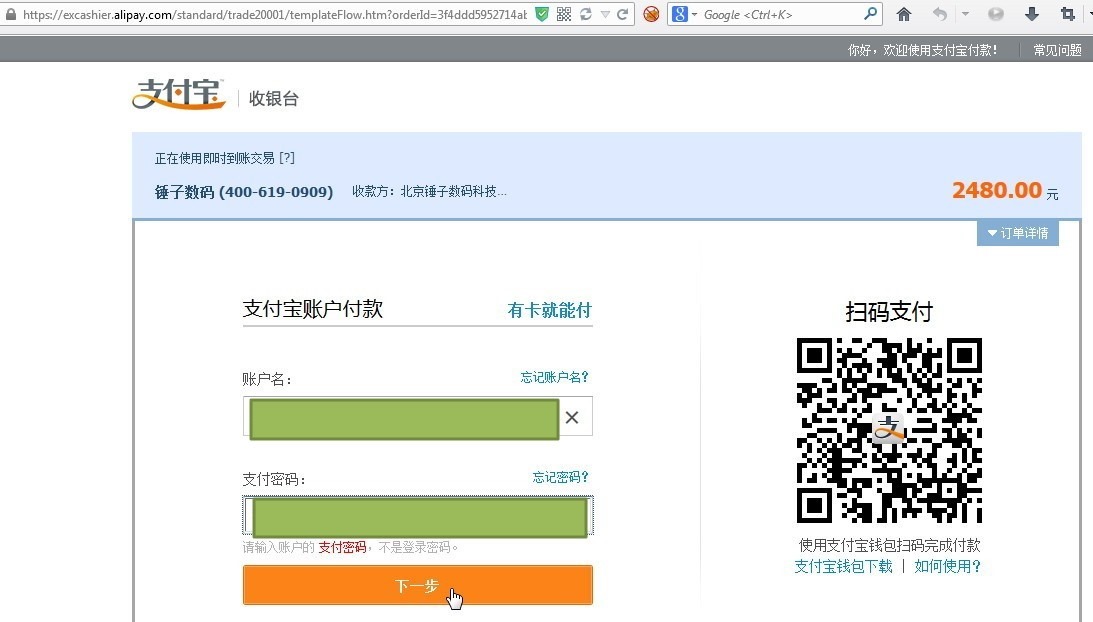Open the dropdown next to the undo arrow

point(965,14)
